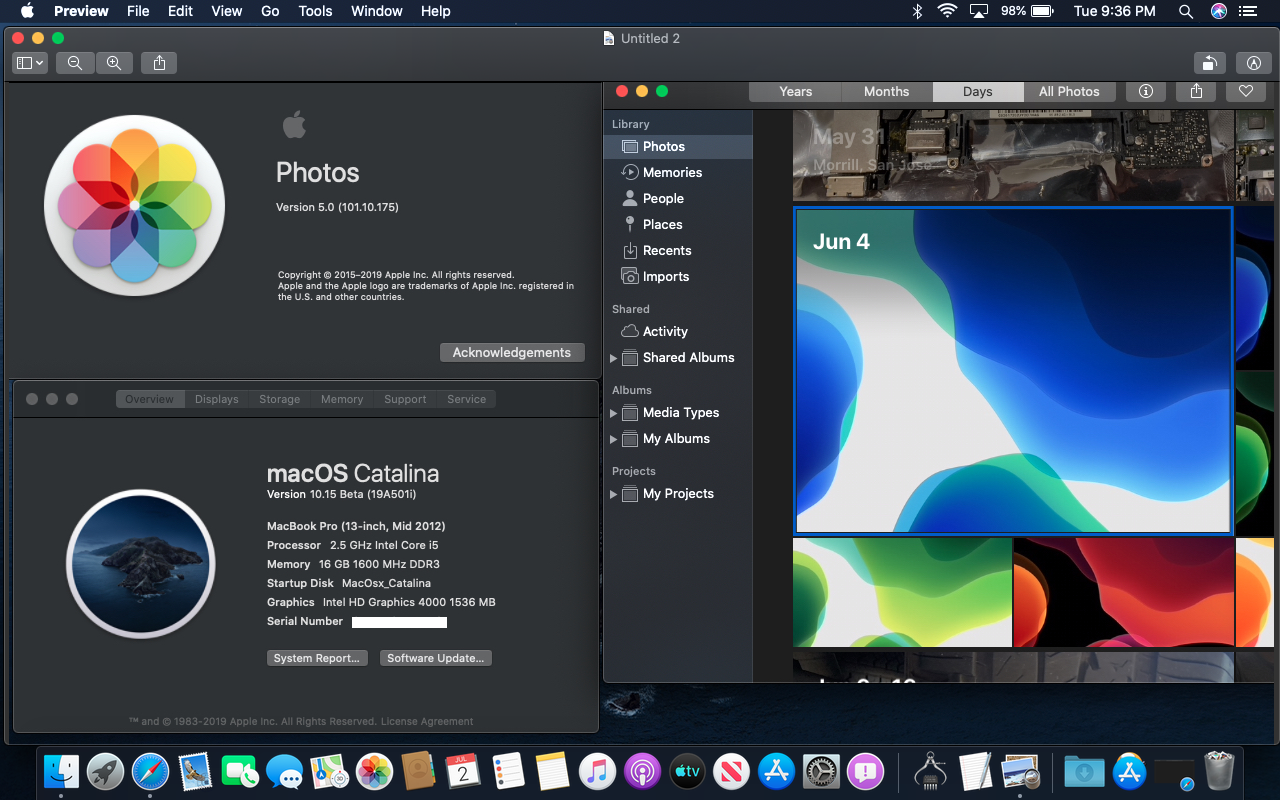This screenshot has height=800, width=1280.
Task: Switch to the Support tab
Action: [405, 399]
